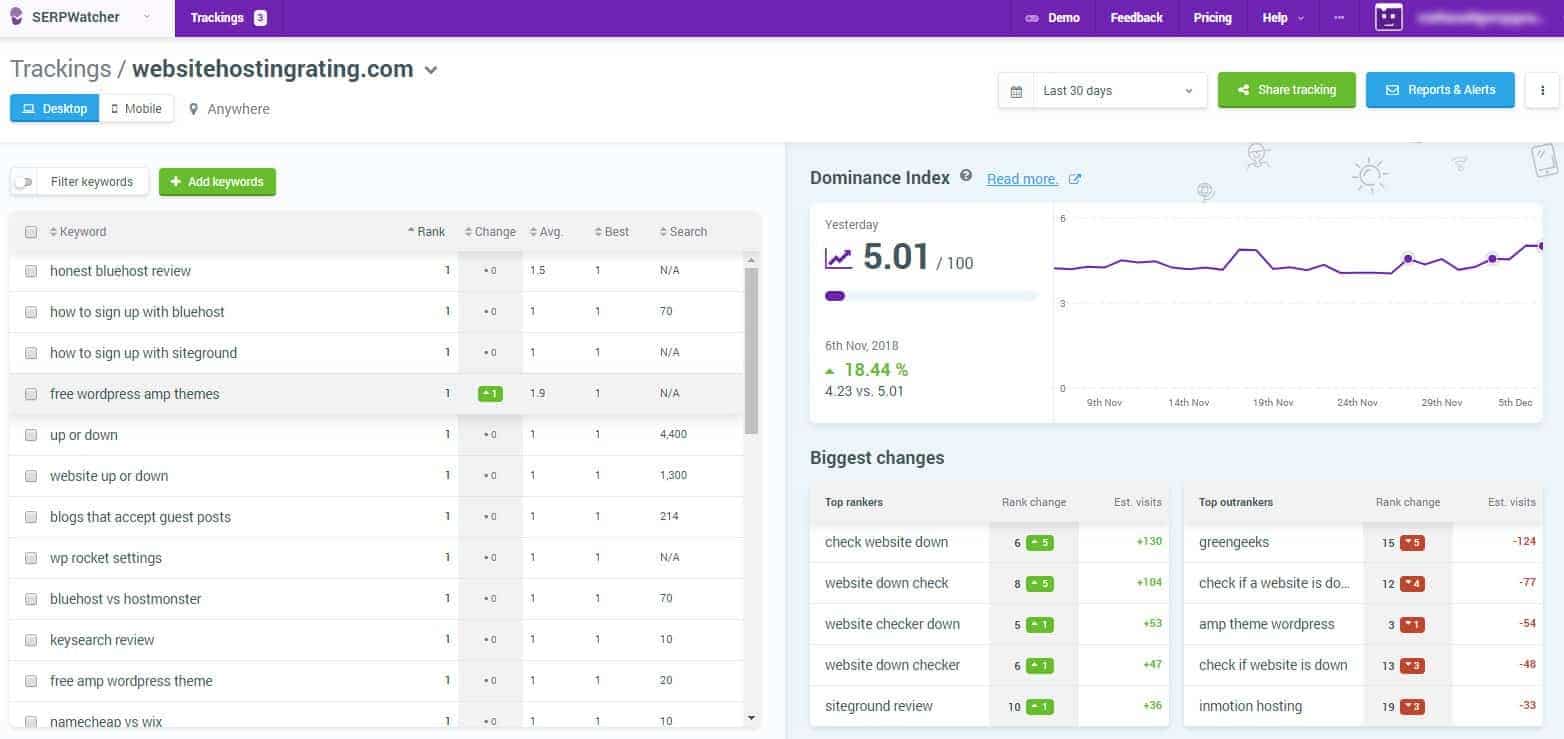Sort table by Rank column

pos(427,232)
